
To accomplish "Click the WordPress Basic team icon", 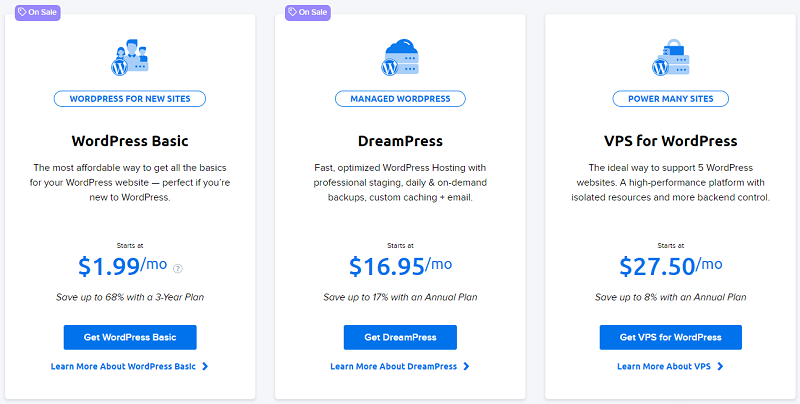I will (x=130, y=57).
